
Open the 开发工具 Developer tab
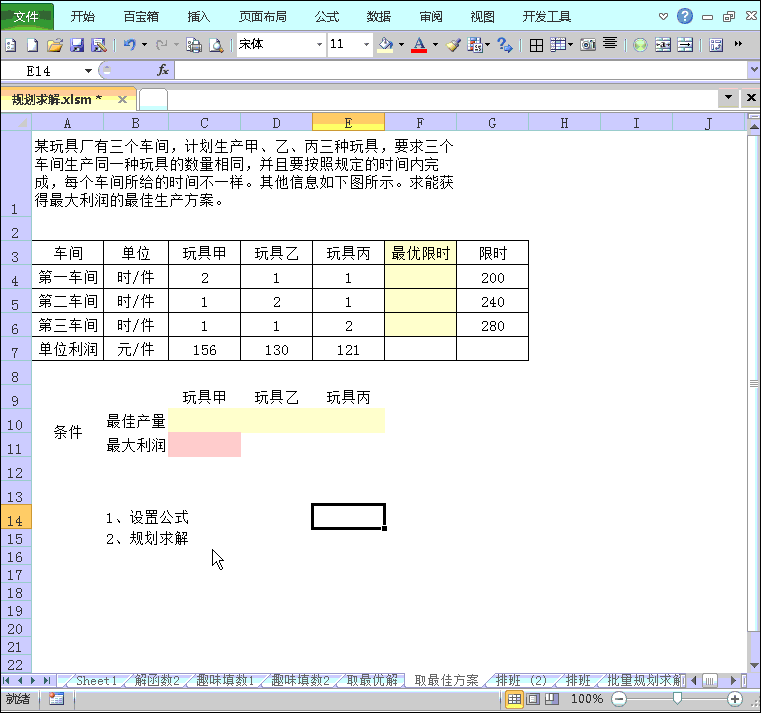[546, 17]
